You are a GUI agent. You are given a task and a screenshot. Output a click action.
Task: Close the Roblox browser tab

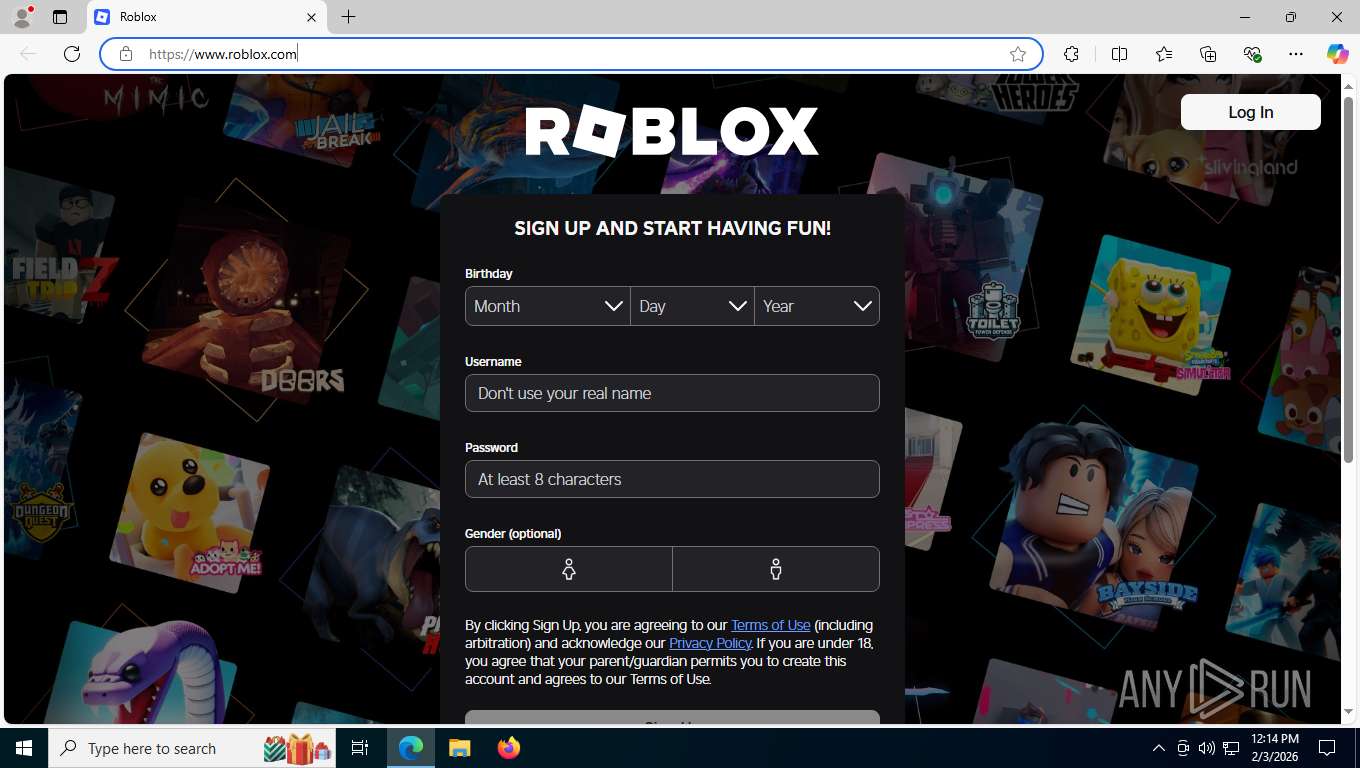click(311, 17)
